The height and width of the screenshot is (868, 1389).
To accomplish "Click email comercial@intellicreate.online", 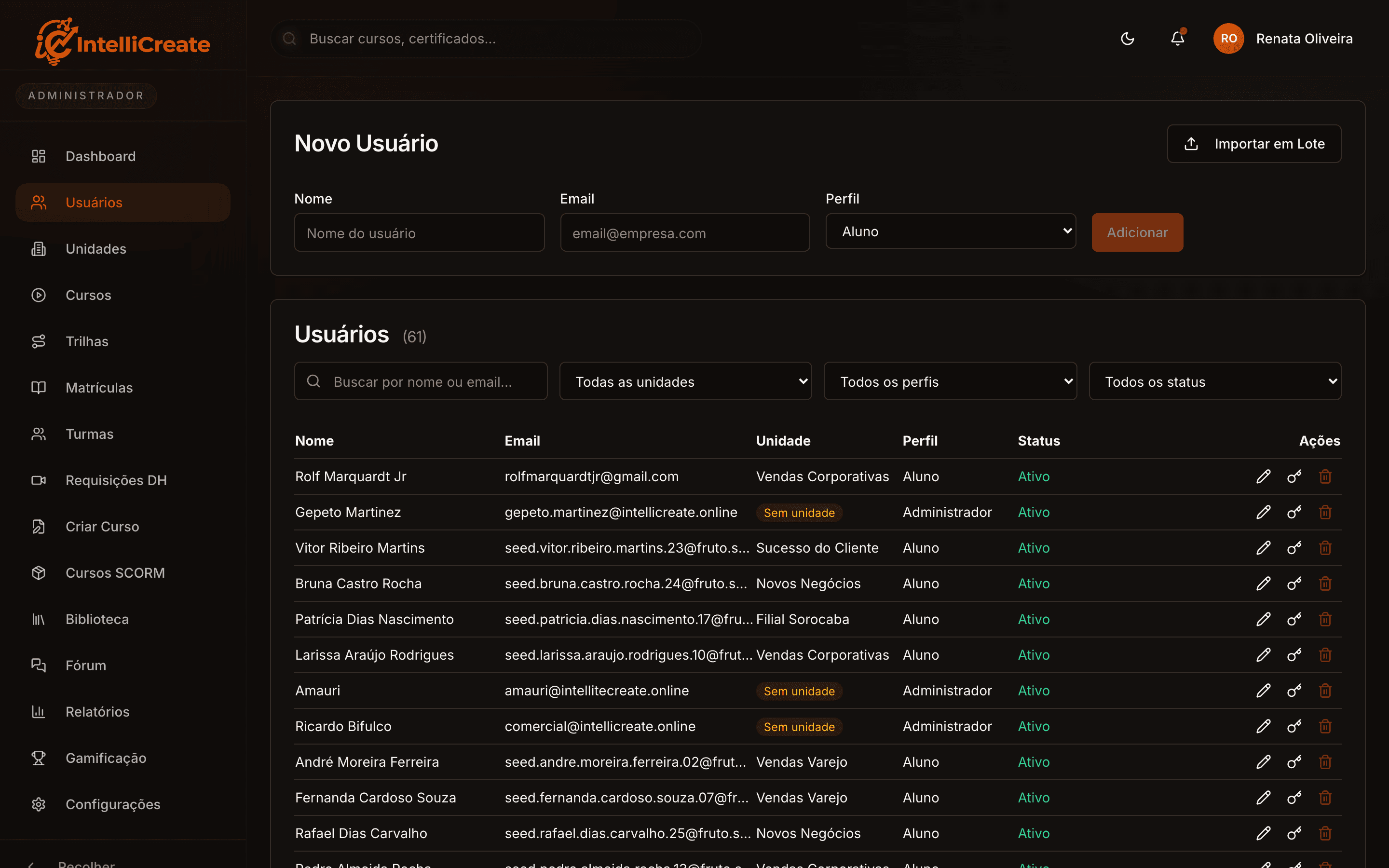I will click(600, 726).
